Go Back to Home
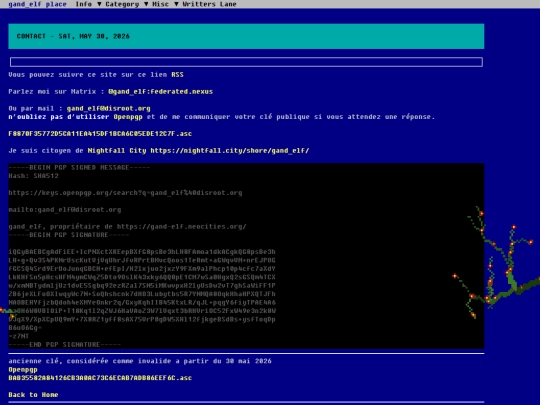 [33, 395]
